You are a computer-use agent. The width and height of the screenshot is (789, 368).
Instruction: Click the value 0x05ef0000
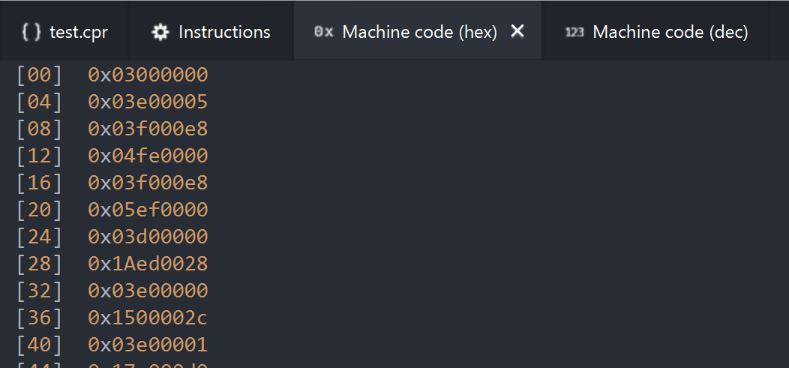pos(148,210)
